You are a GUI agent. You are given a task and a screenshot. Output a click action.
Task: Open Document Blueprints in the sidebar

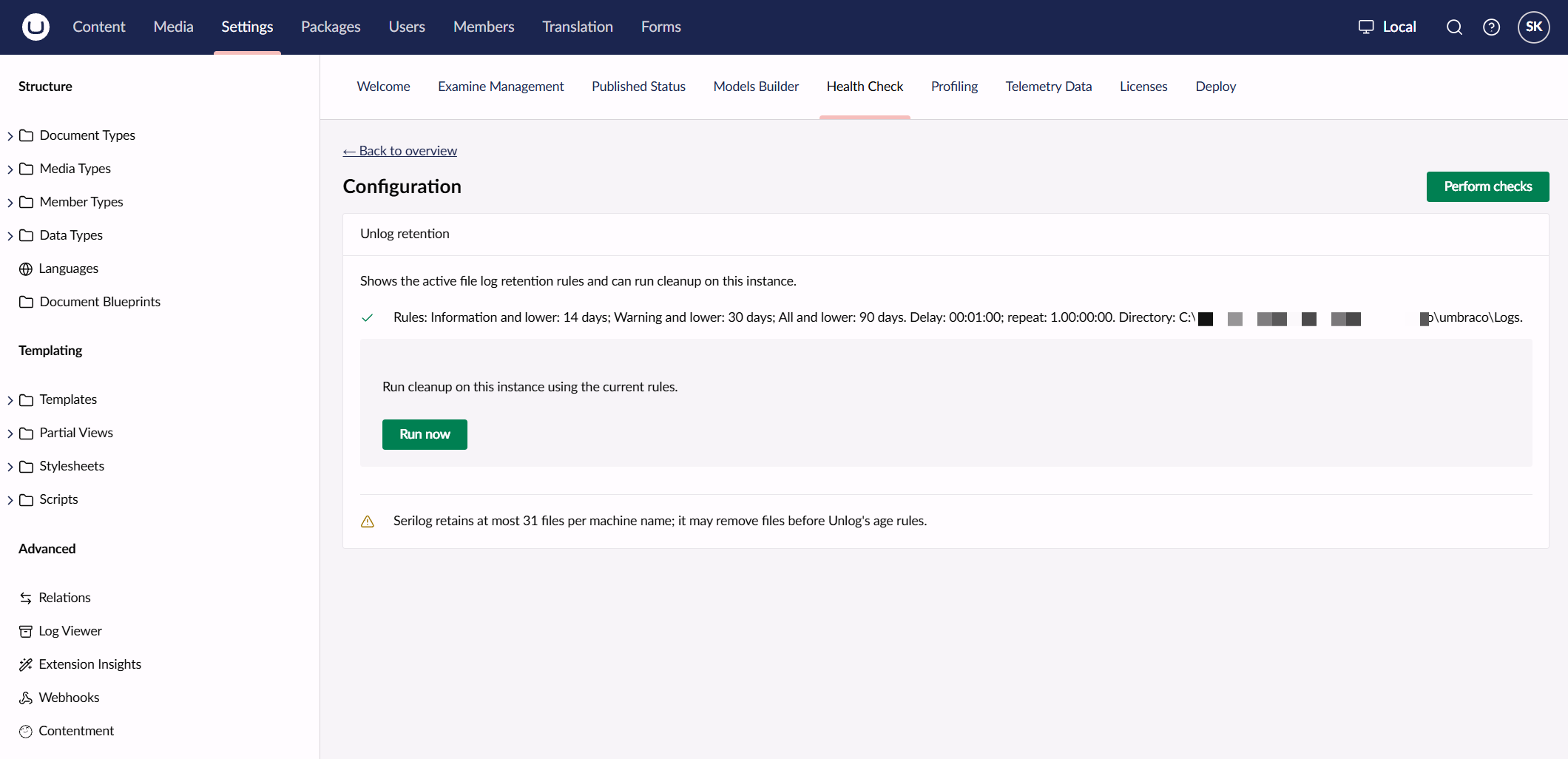pyautogui.click(x=100, y=302)
